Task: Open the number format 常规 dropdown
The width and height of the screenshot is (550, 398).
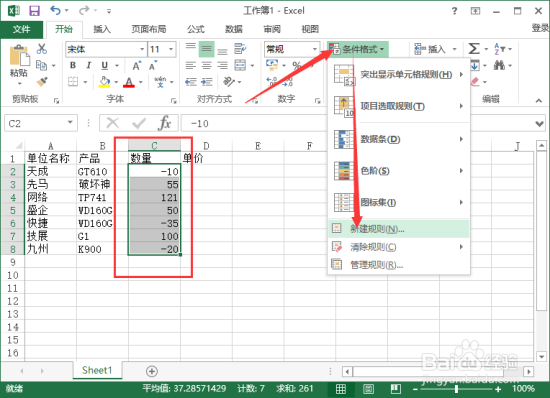Action: tap(315, 49)
